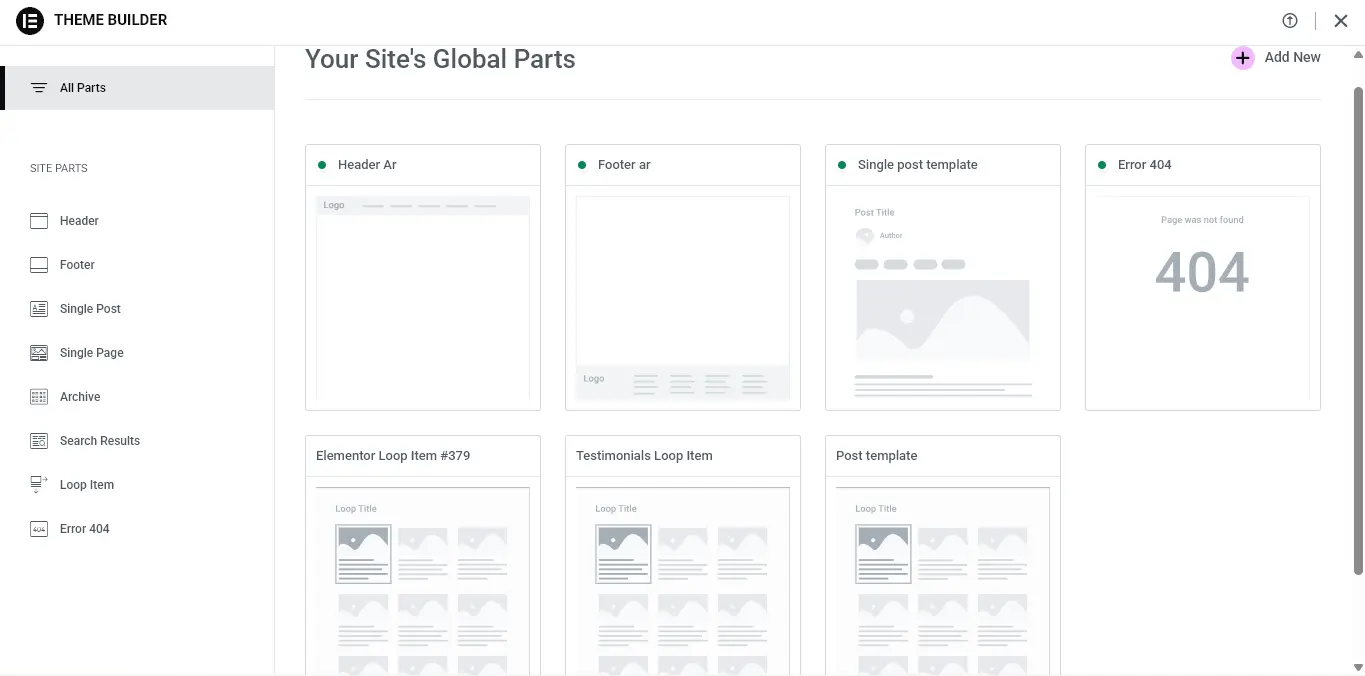This screenshot has width=1365, height=676.
Task: Click green status dot on Header Ar
Action: point(322,165)
